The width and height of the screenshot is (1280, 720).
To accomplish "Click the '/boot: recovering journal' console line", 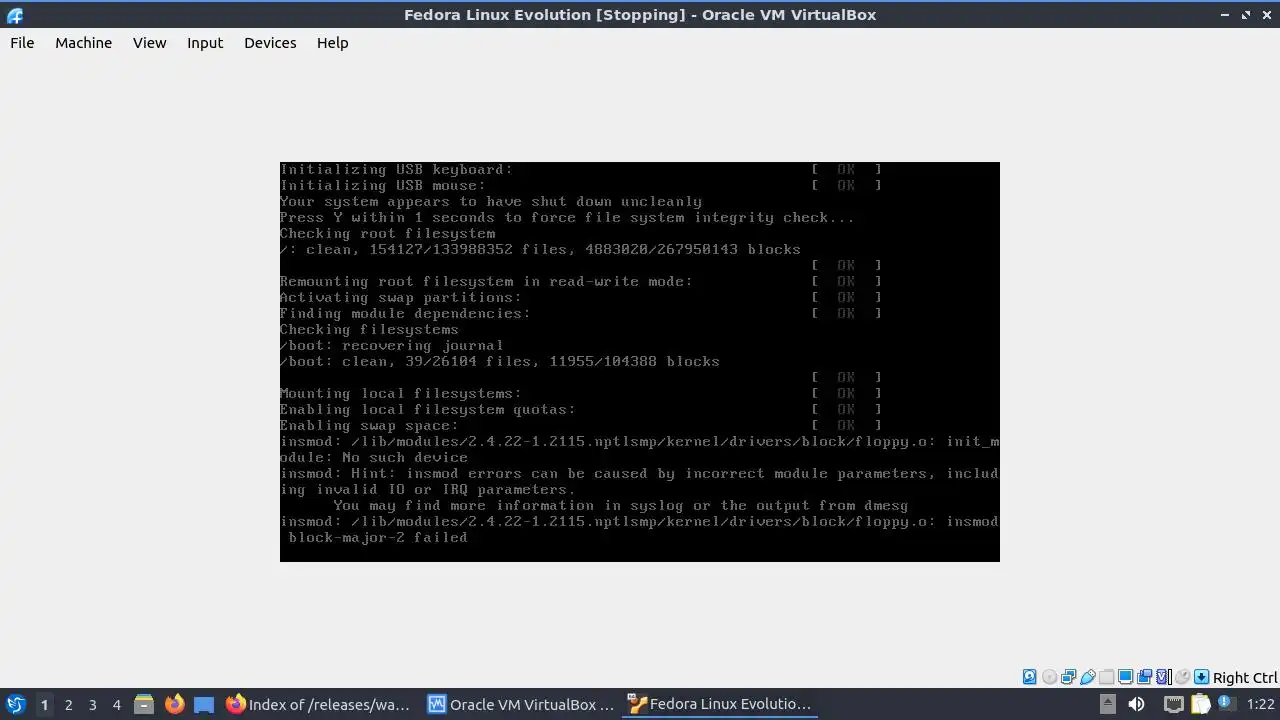I will (x=392, y=345).
